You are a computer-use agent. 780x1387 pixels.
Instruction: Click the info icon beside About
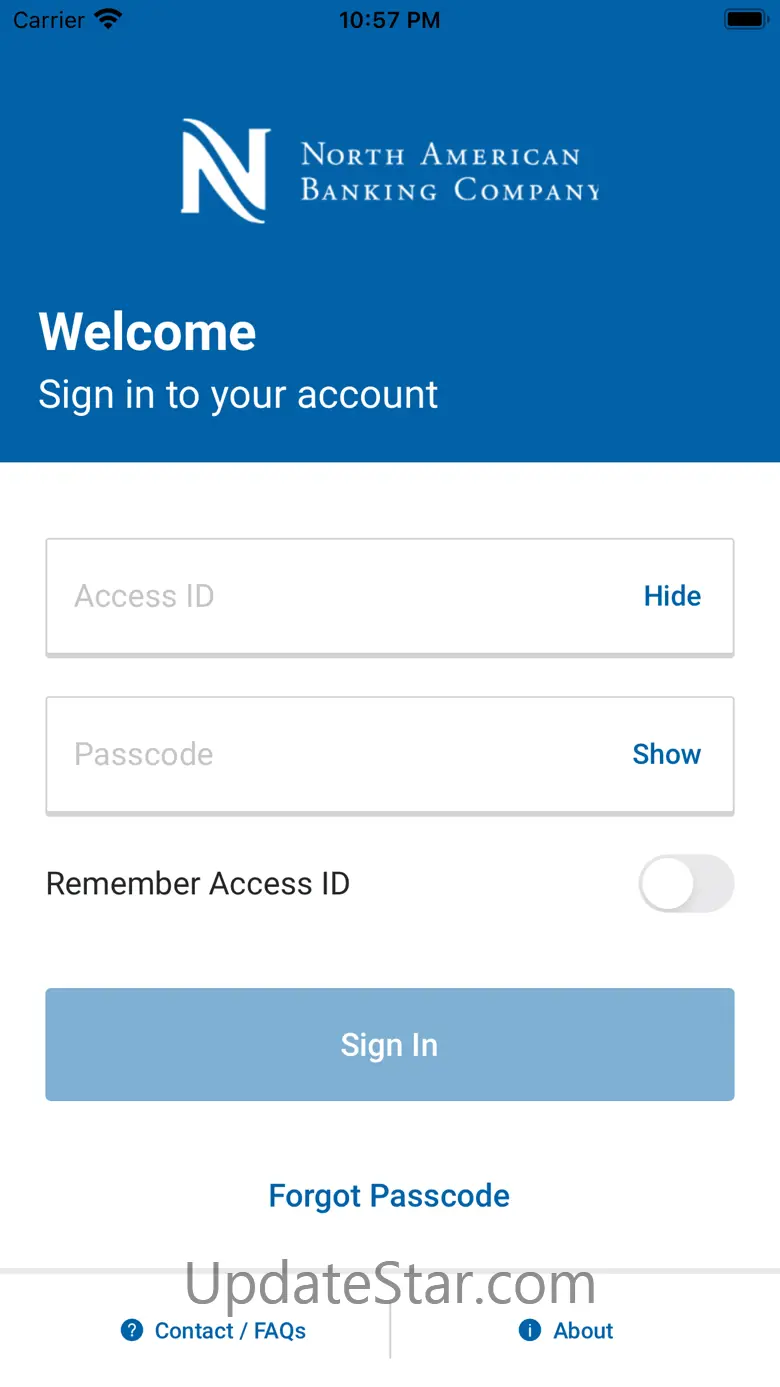[530, 1330]
